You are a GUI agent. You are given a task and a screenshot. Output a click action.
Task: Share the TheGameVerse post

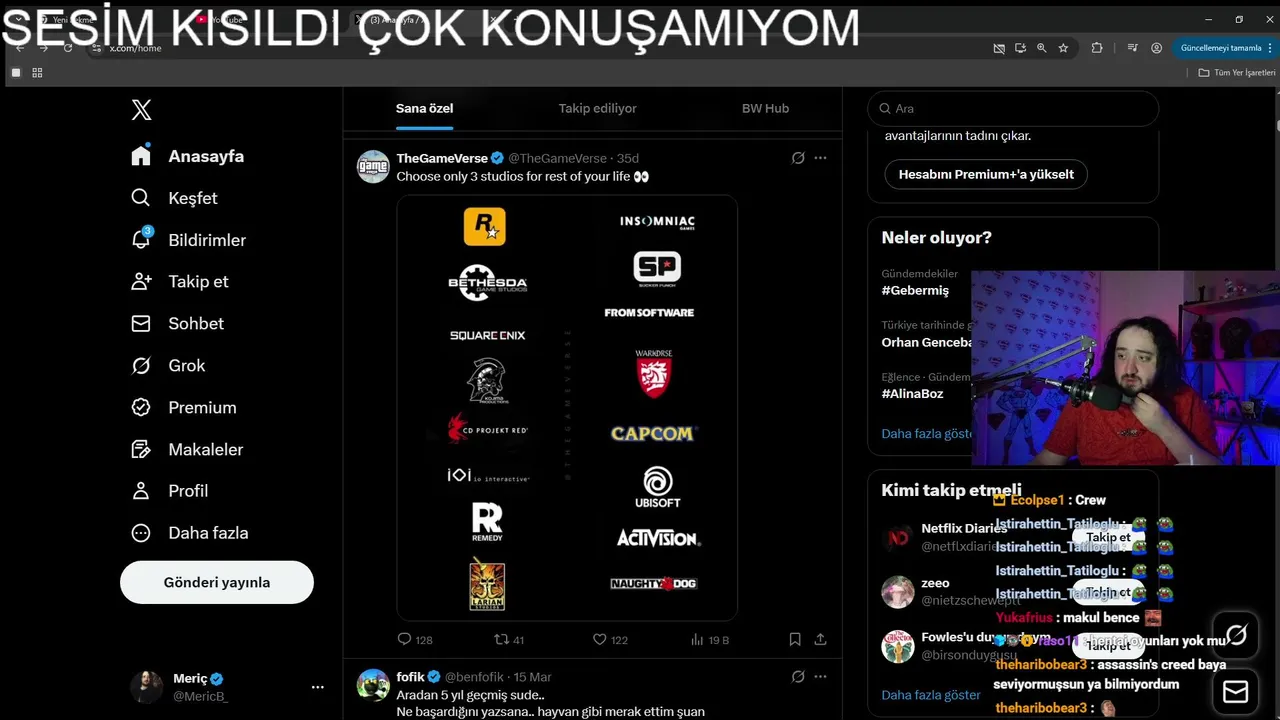tap(820, 639)
